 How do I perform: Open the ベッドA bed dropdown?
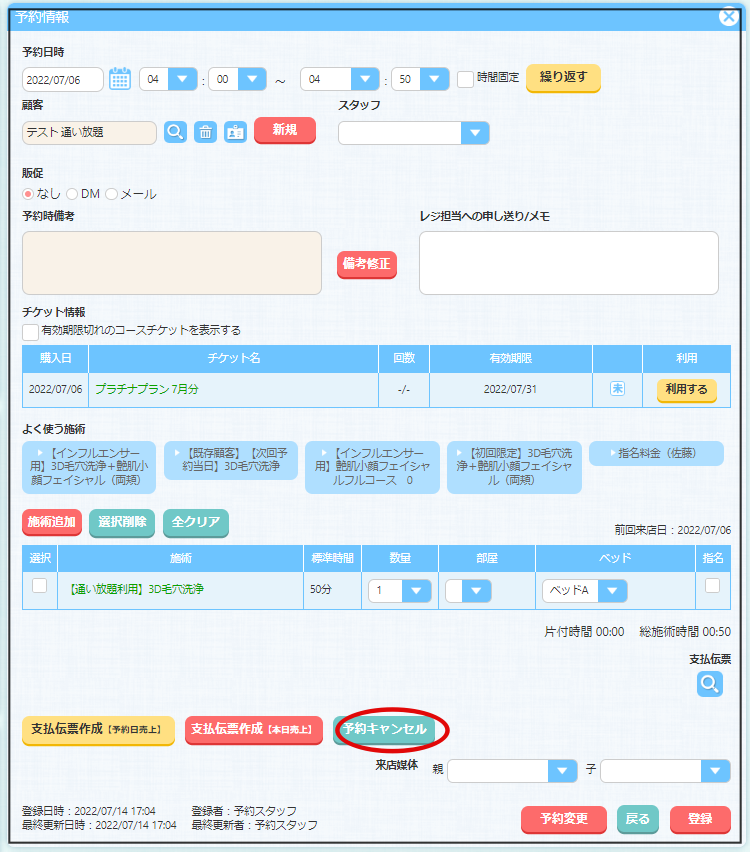point(612,591)
